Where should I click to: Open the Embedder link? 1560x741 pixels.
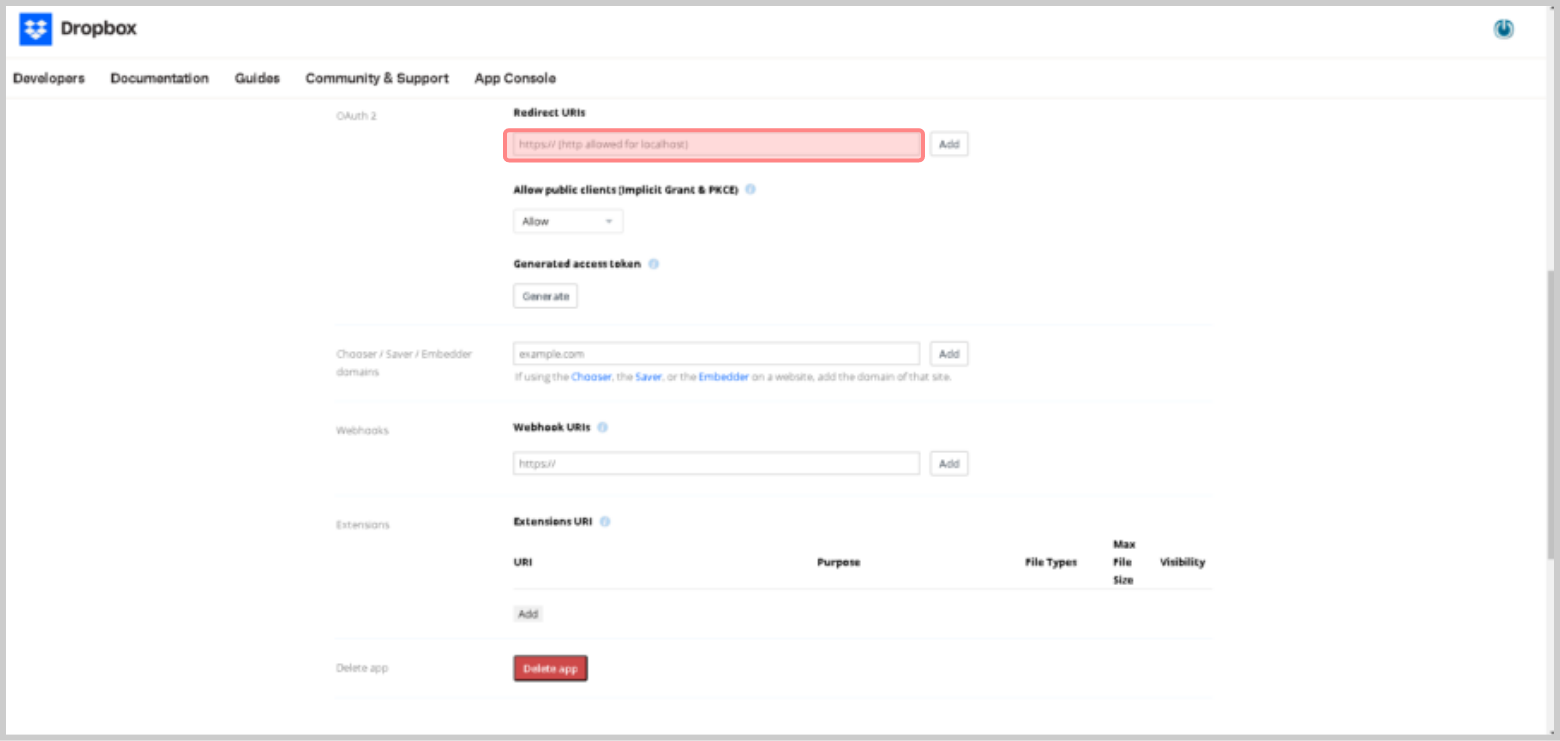(724, 377)
